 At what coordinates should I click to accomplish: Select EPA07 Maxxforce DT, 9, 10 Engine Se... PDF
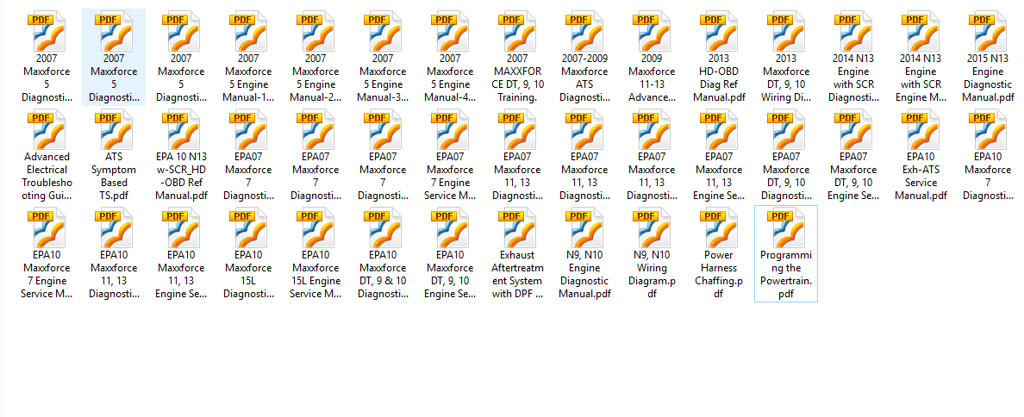click(854, 155)
